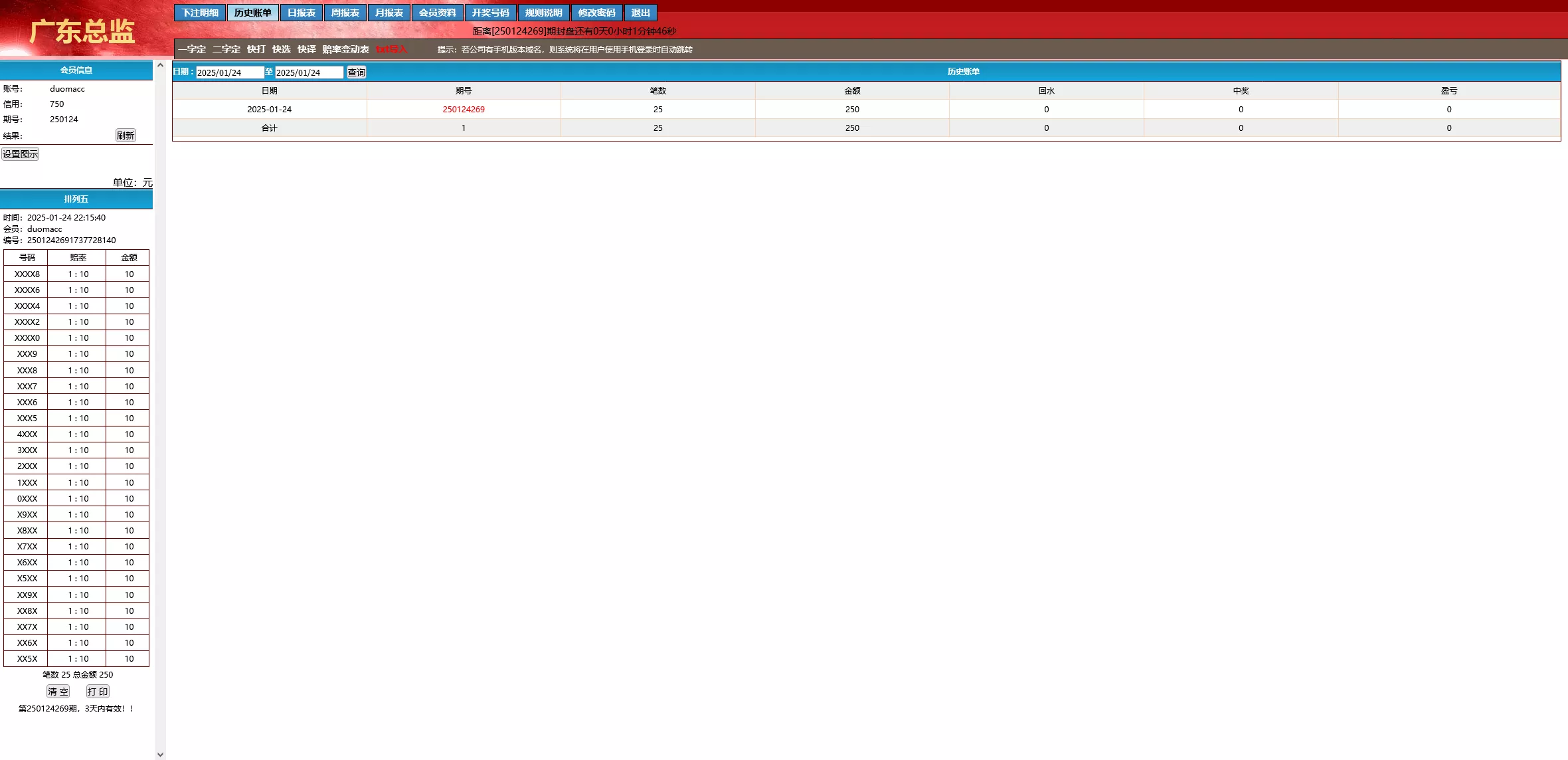This screenshot has height=760, width=1568.
Task: Open 快打 quick bet option
Action: 256,49
